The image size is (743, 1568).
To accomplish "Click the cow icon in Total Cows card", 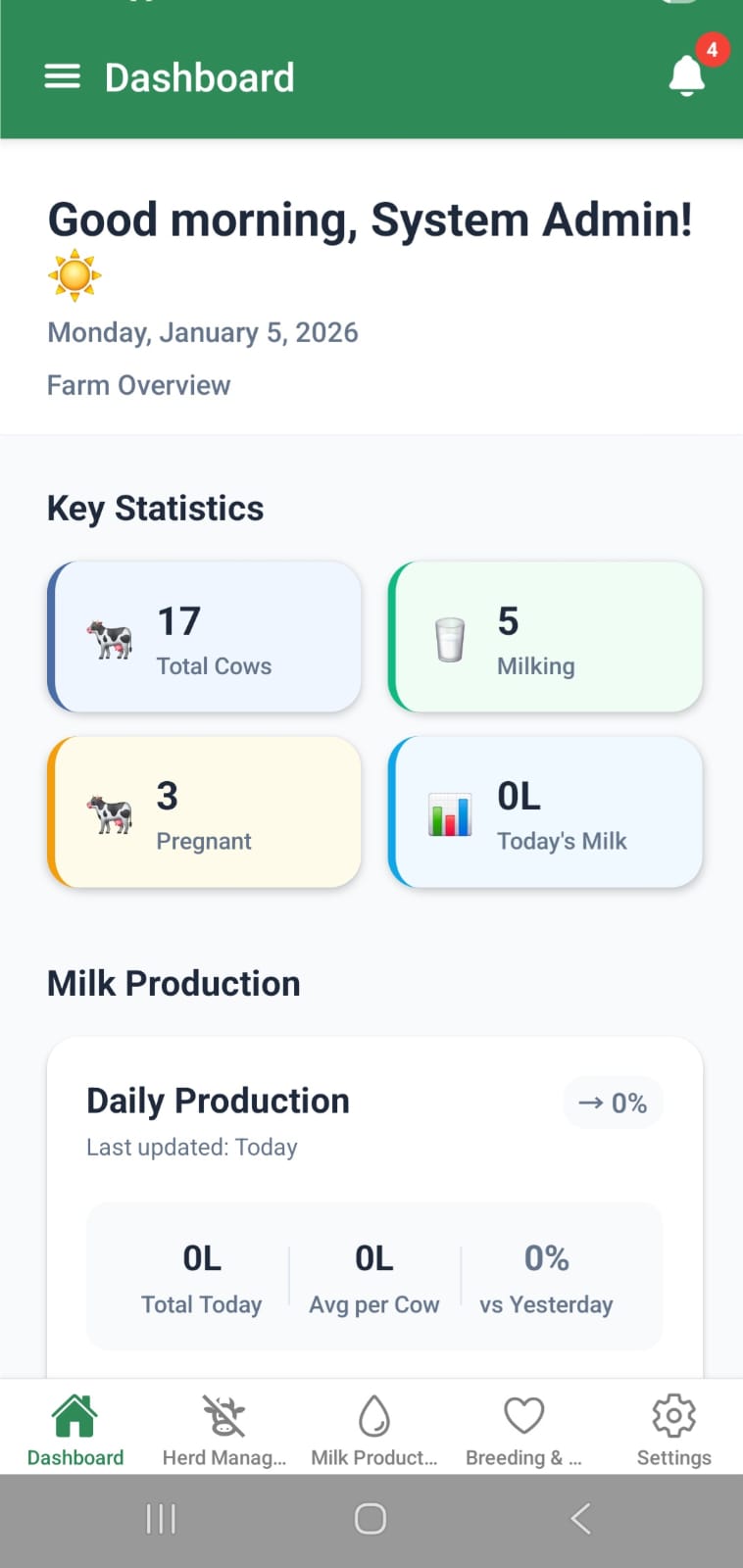I will click(x=109, y=640).
